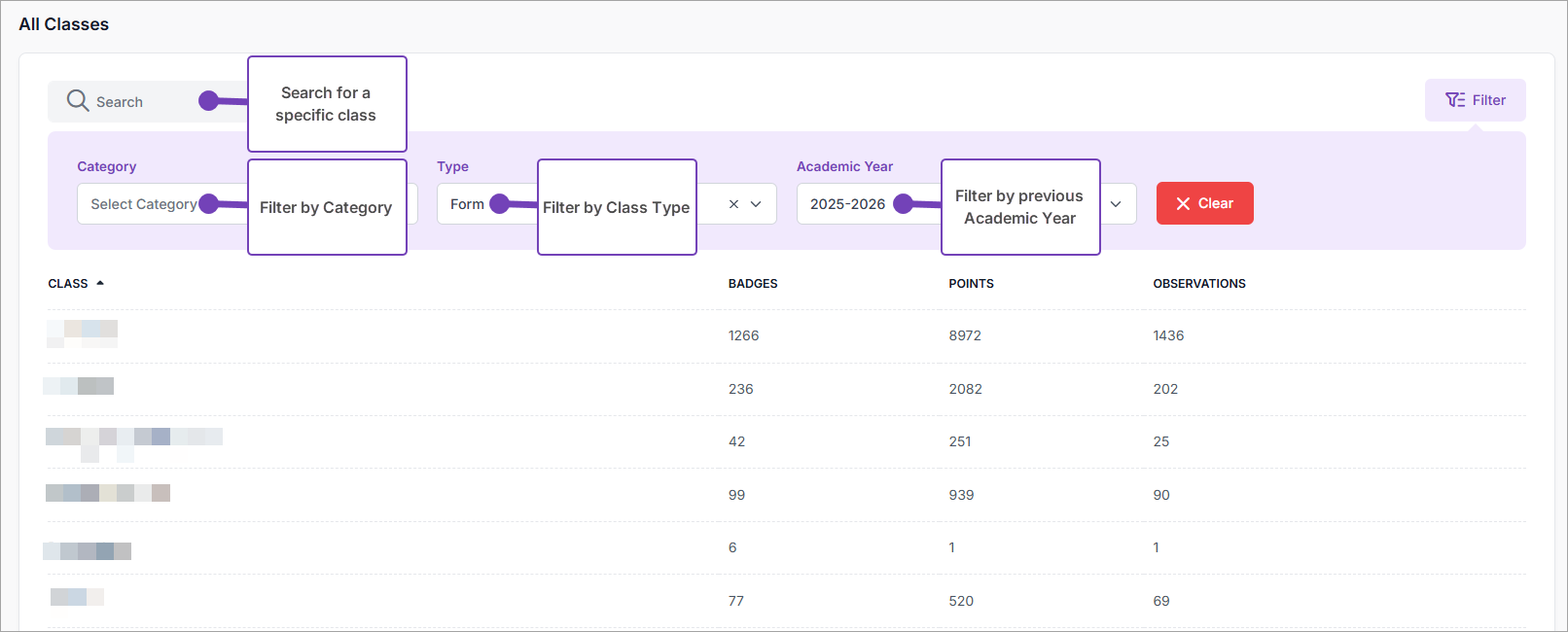Image resolution: width=1568 pixels, height=632 pixels.
Task: Open the Select Category dropdown
Action: 144,204
